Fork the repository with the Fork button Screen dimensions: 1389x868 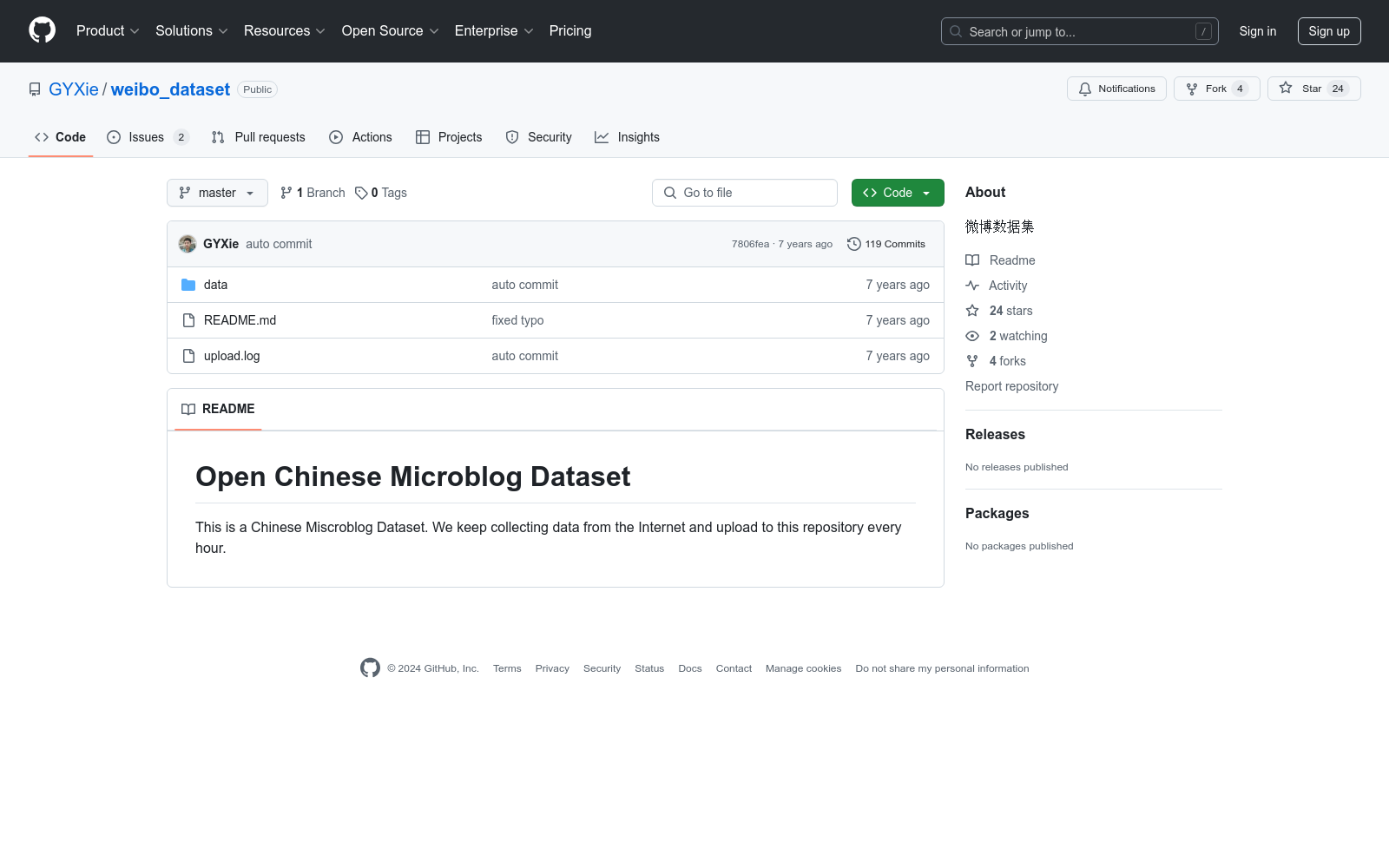[x=1217, y=89]
